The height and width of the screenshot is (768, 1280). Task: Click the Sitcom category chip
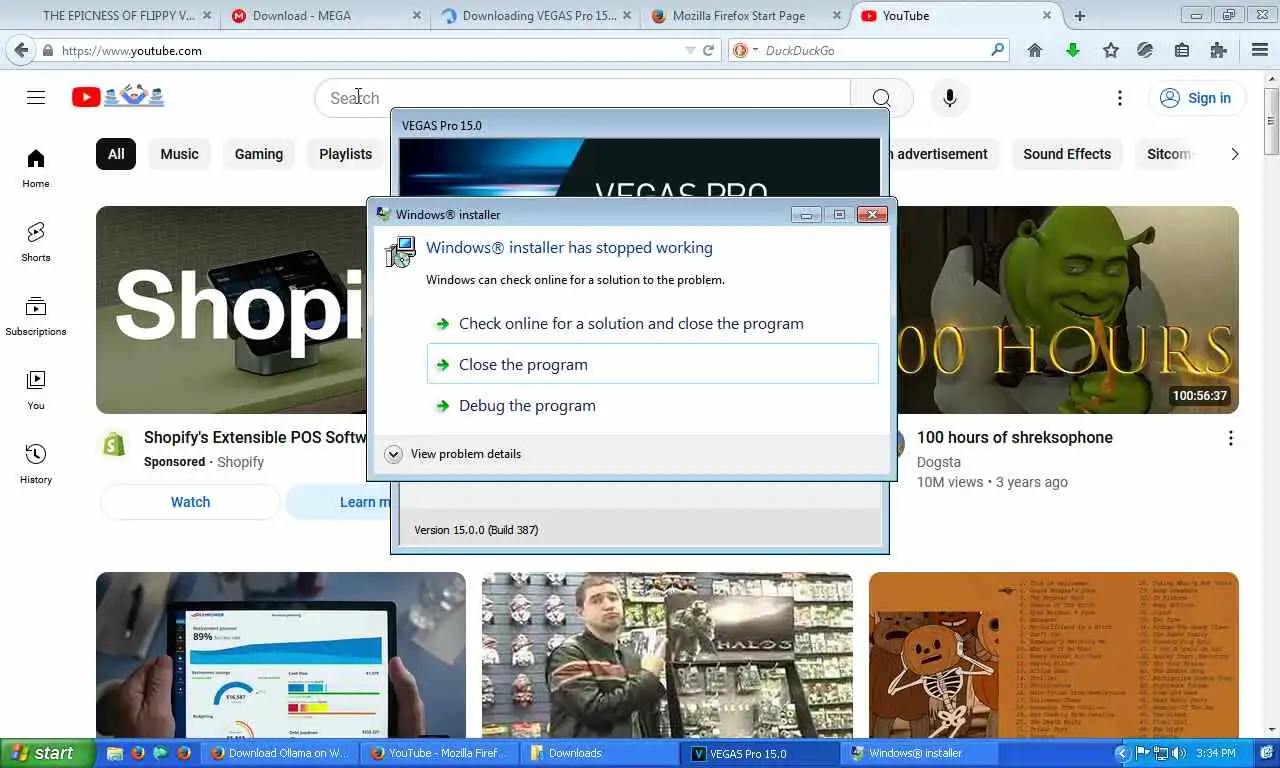1168,154
